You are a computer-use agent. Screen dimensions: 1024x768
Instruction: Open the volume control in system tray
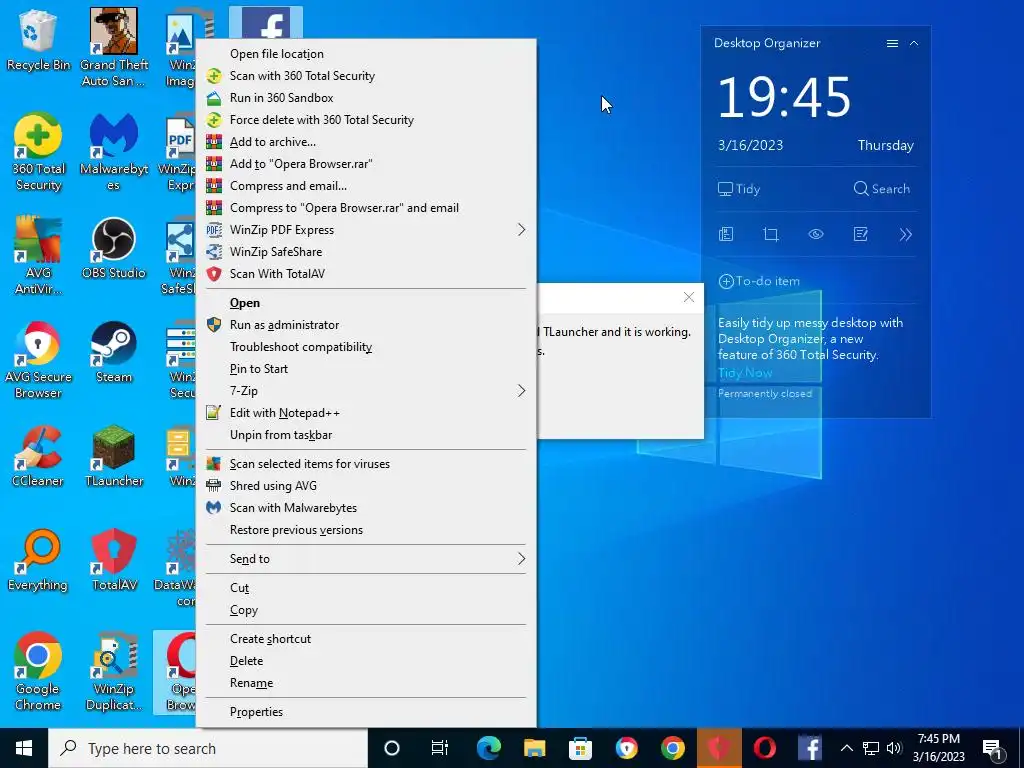pyautogui.click(x=894, y=748)
